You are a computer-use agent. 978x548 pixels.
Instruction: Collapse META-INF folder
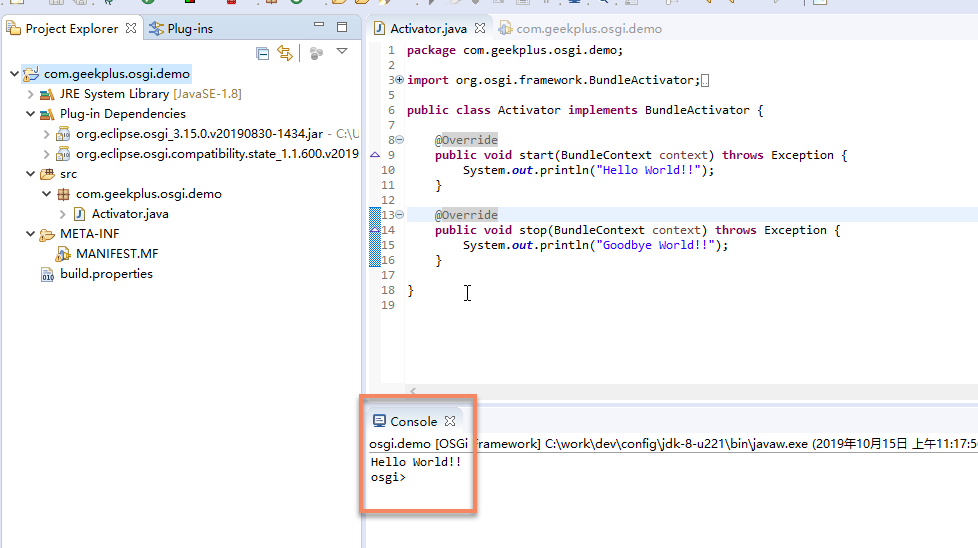click(x=30, y=234)
